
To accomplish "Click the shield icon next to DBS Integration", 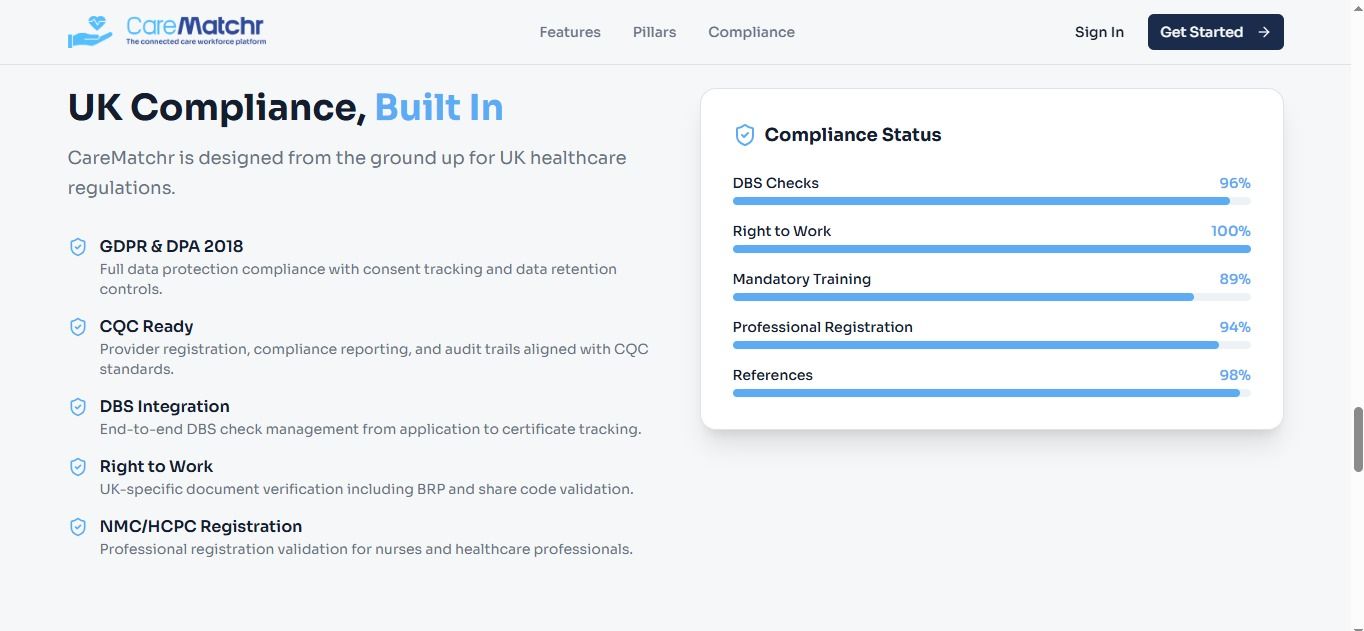I will pyautogui.click(x=78, y=407).
